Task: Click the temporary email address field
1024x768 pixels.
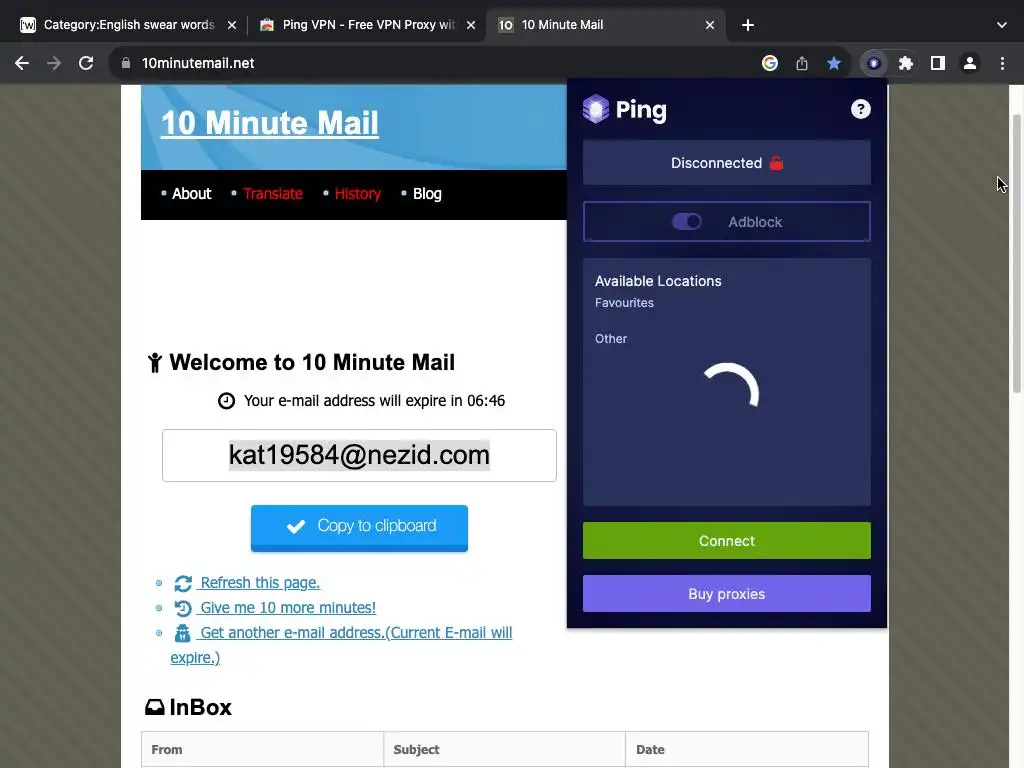Action: point(359,456)
